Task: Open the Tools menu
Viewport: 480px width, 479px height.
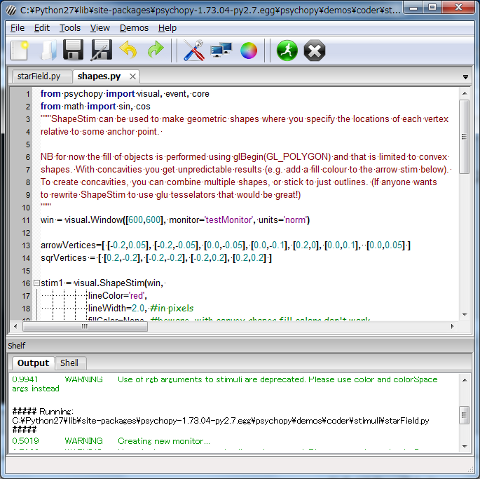Action: point(70,28)
